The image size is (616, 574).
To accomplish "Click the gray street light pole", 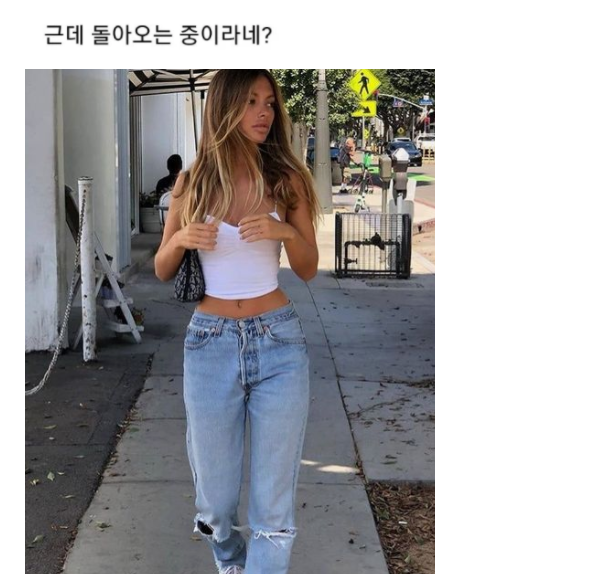I will (323, 141).
